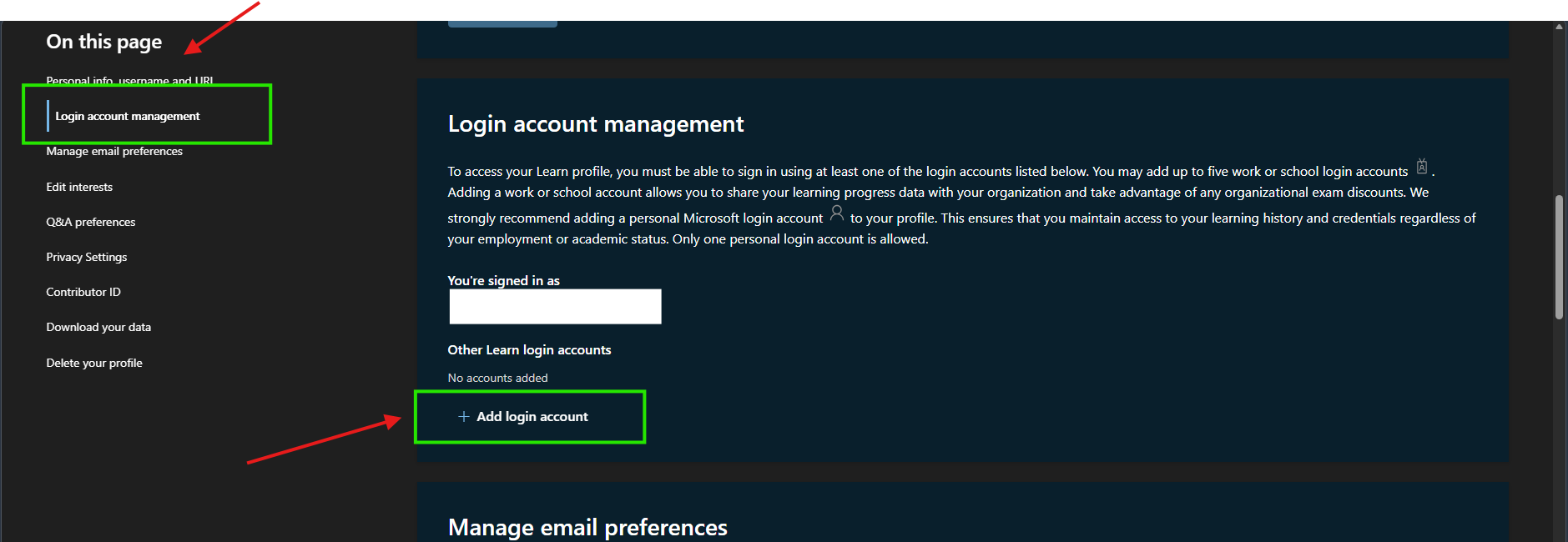Click the Login account management heading
The image size is (1568, 542).
click(x=596, y=124)
